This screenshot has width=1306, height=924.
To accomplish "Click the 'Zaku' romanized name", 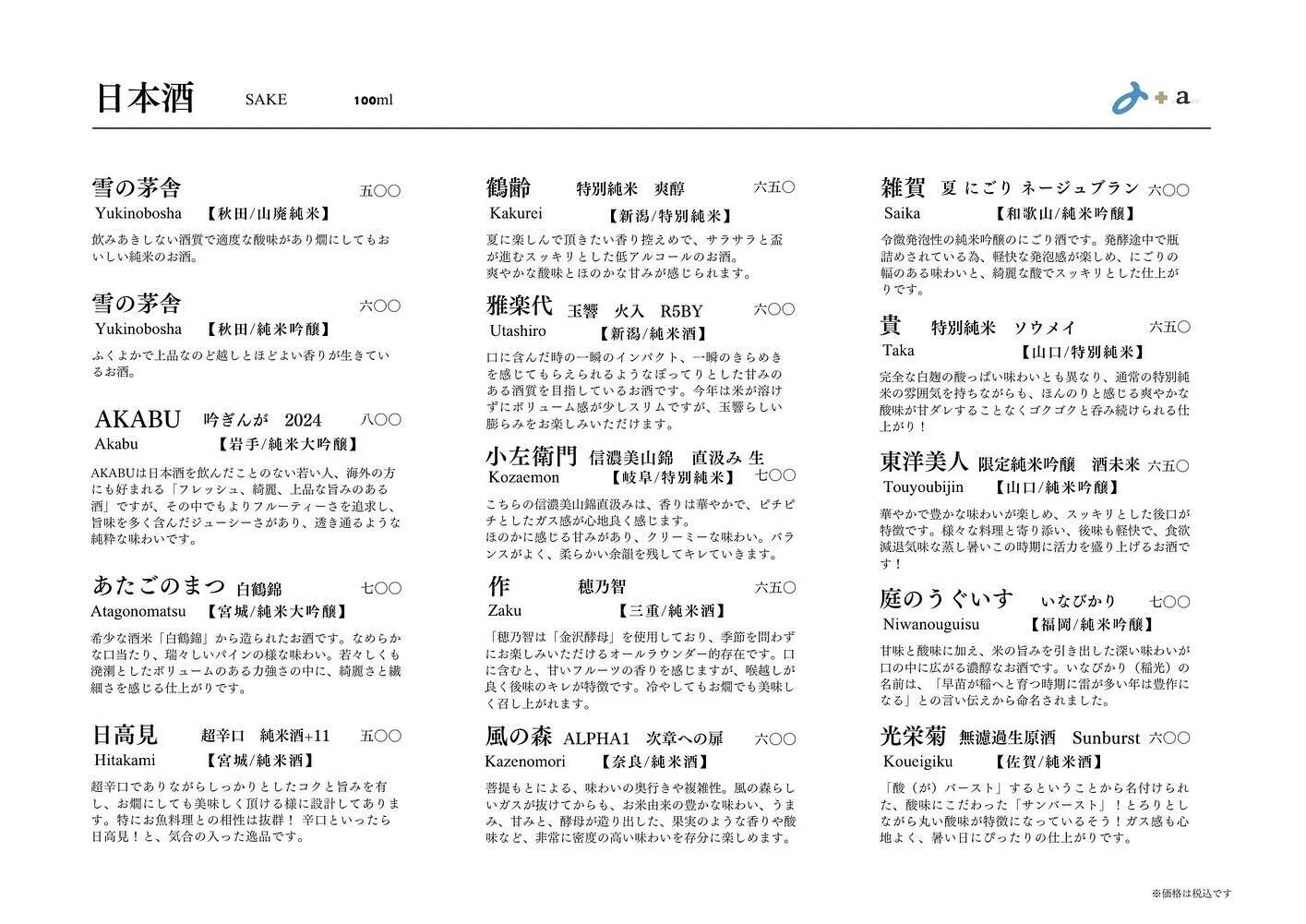I will click(505, 610).
